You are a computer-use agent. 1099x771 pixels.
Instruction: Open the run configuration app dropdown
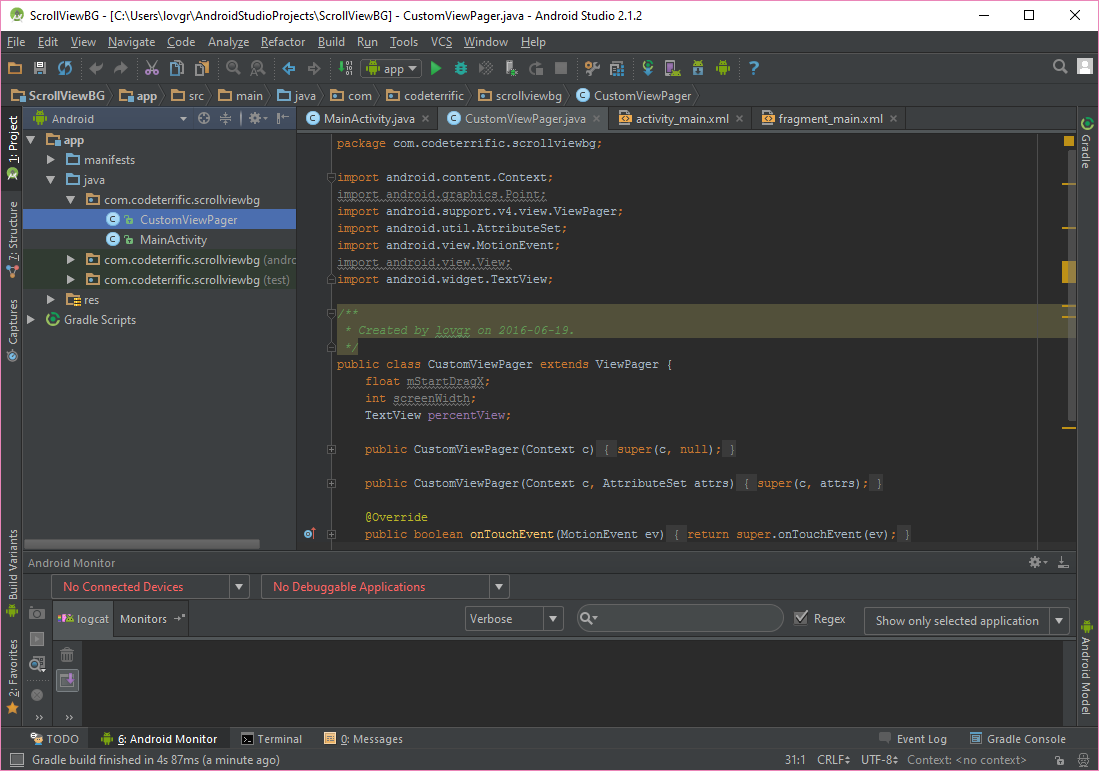(391, 68)
